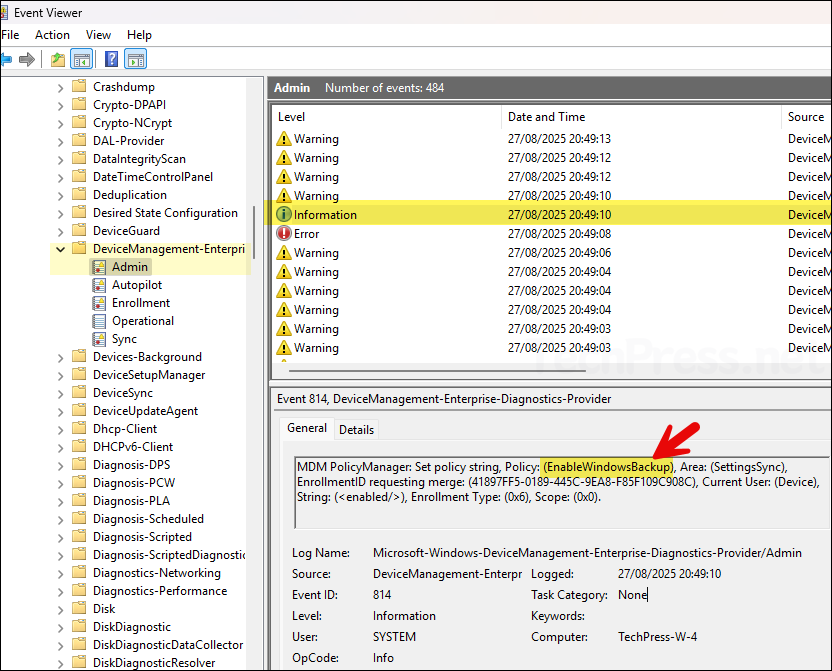Click Warning icon at 20:49:13
Screen dimensions: 832x671
pos(284,138)
